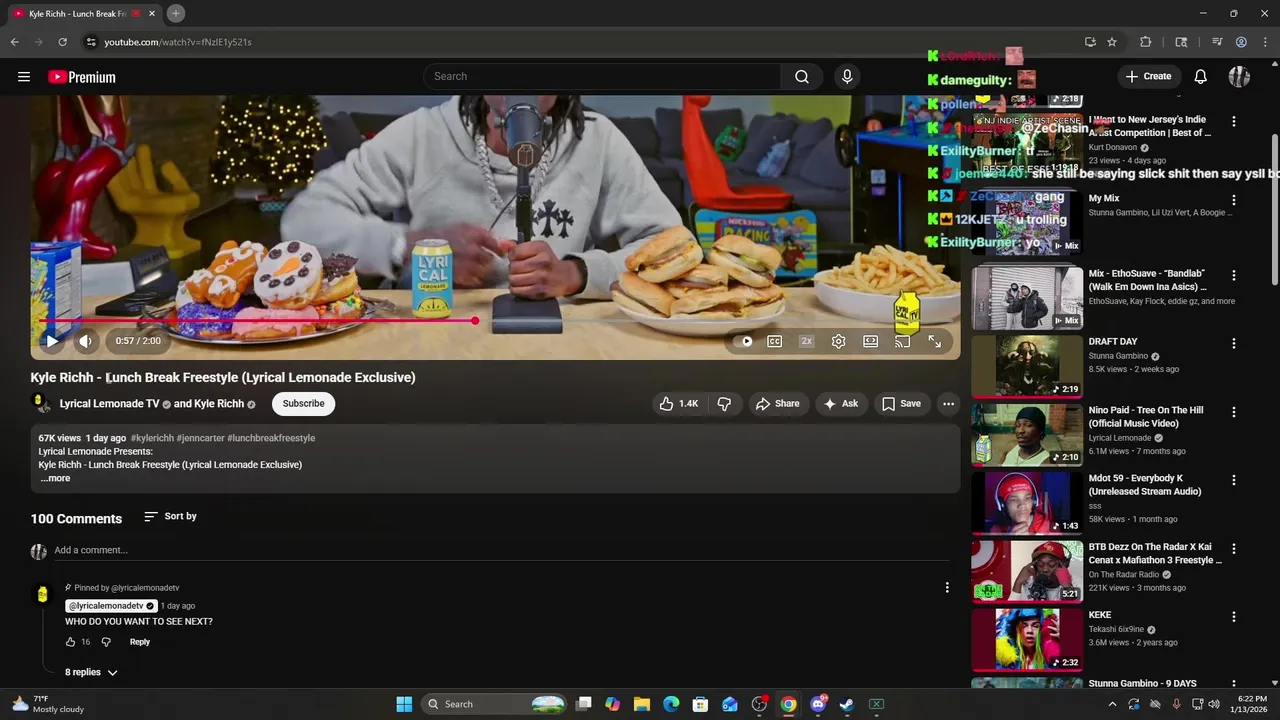Expand description with ...more
Viewport: 1280px width, 720px height.
point(55,478)
